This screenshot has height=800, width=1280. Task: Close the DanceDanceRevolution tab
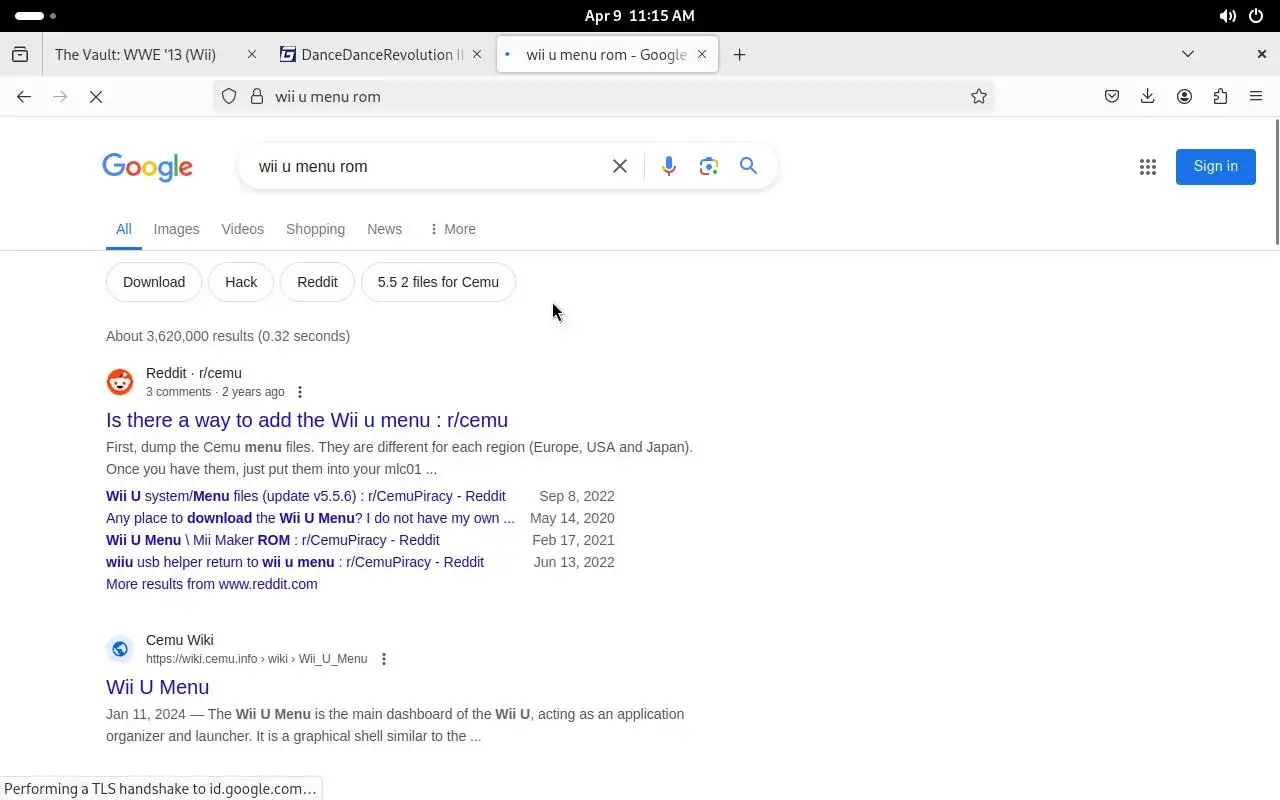point(478,55)
